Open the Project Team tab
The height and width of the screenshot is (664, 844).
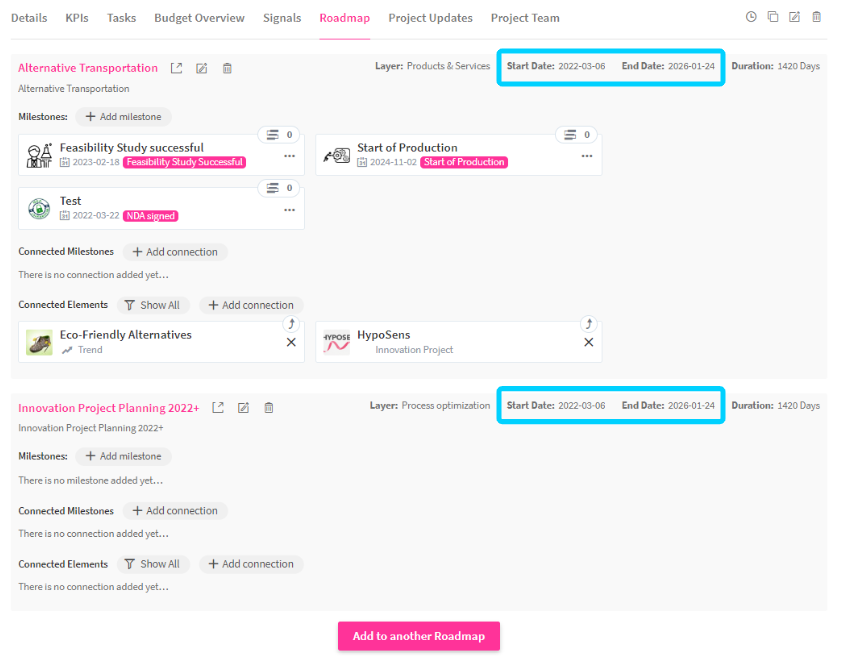525,17
